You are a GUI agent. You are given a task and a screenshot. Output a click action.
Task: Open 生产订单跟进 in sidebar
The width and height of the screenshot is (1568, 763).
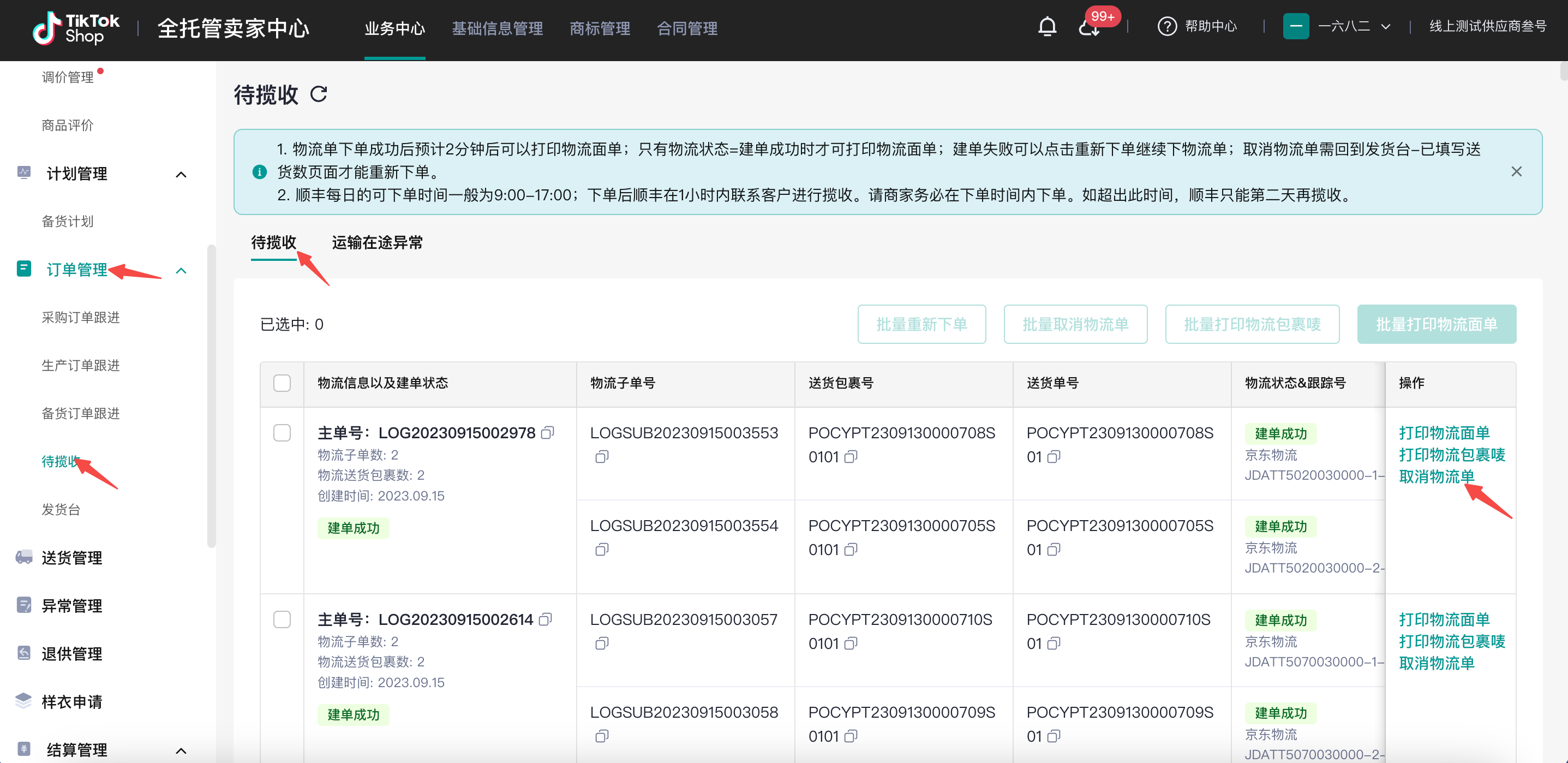[80, 365]
